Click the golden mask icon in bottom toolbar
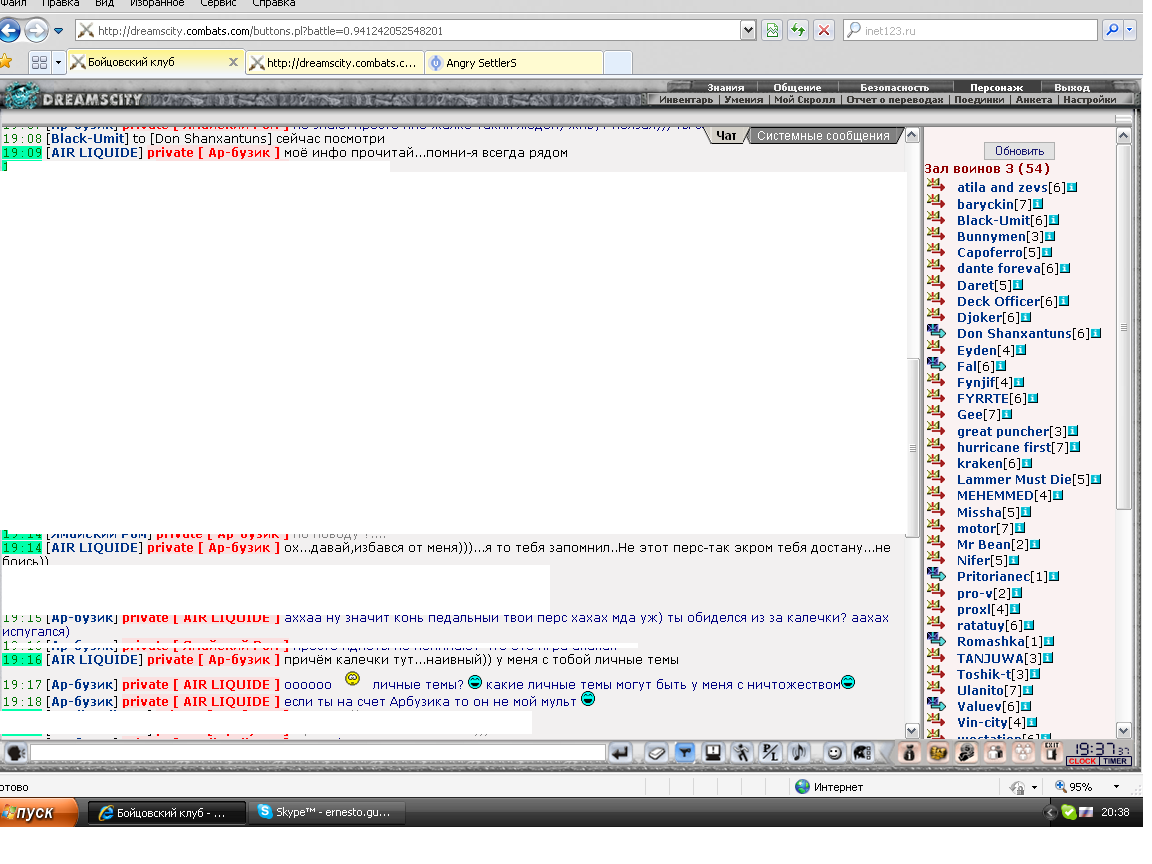This screenshot has width=1152, height=864. coord(938,752)
